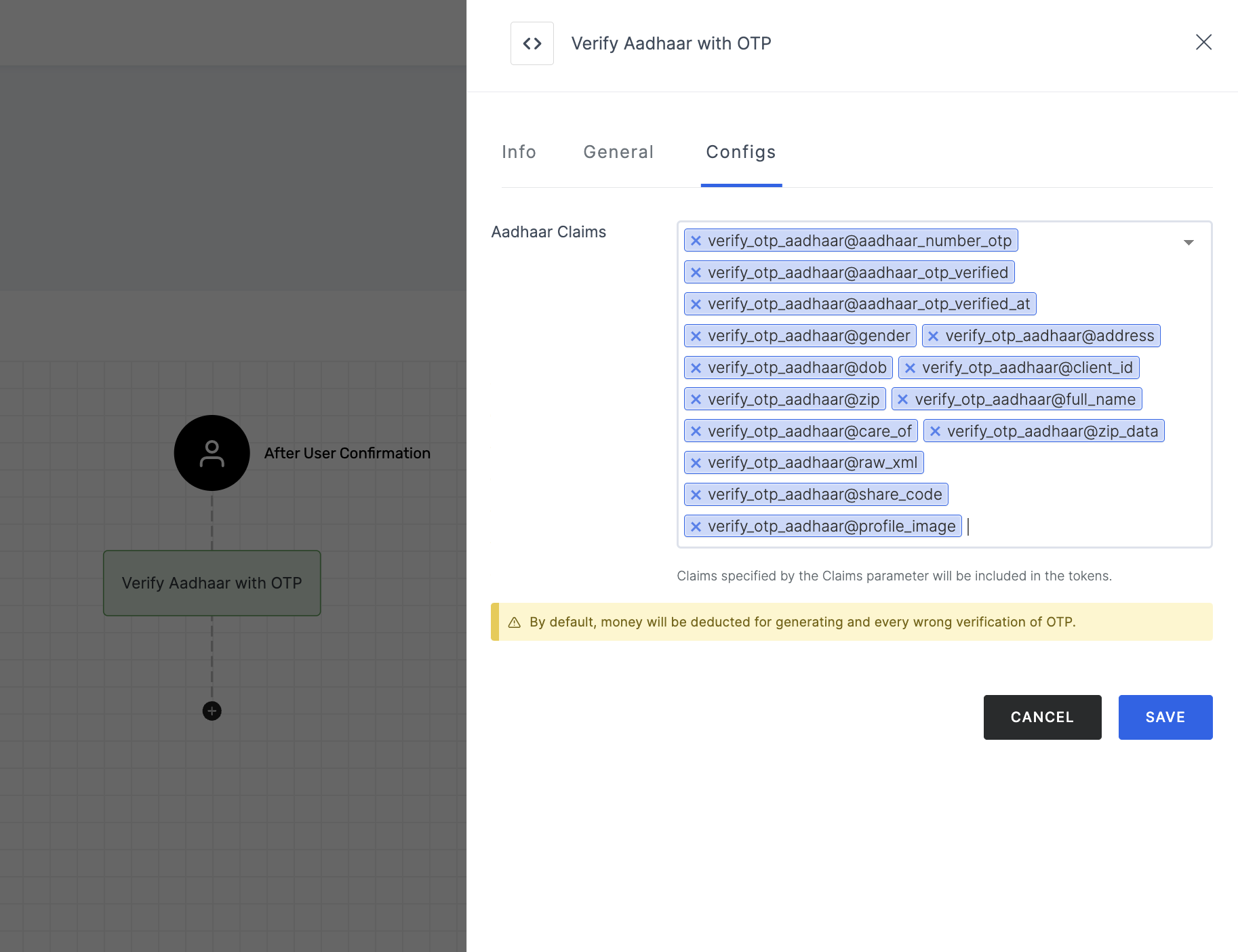
Task: Remove the aadhaar_number_otp claim tag
Action: pos(696,241)
